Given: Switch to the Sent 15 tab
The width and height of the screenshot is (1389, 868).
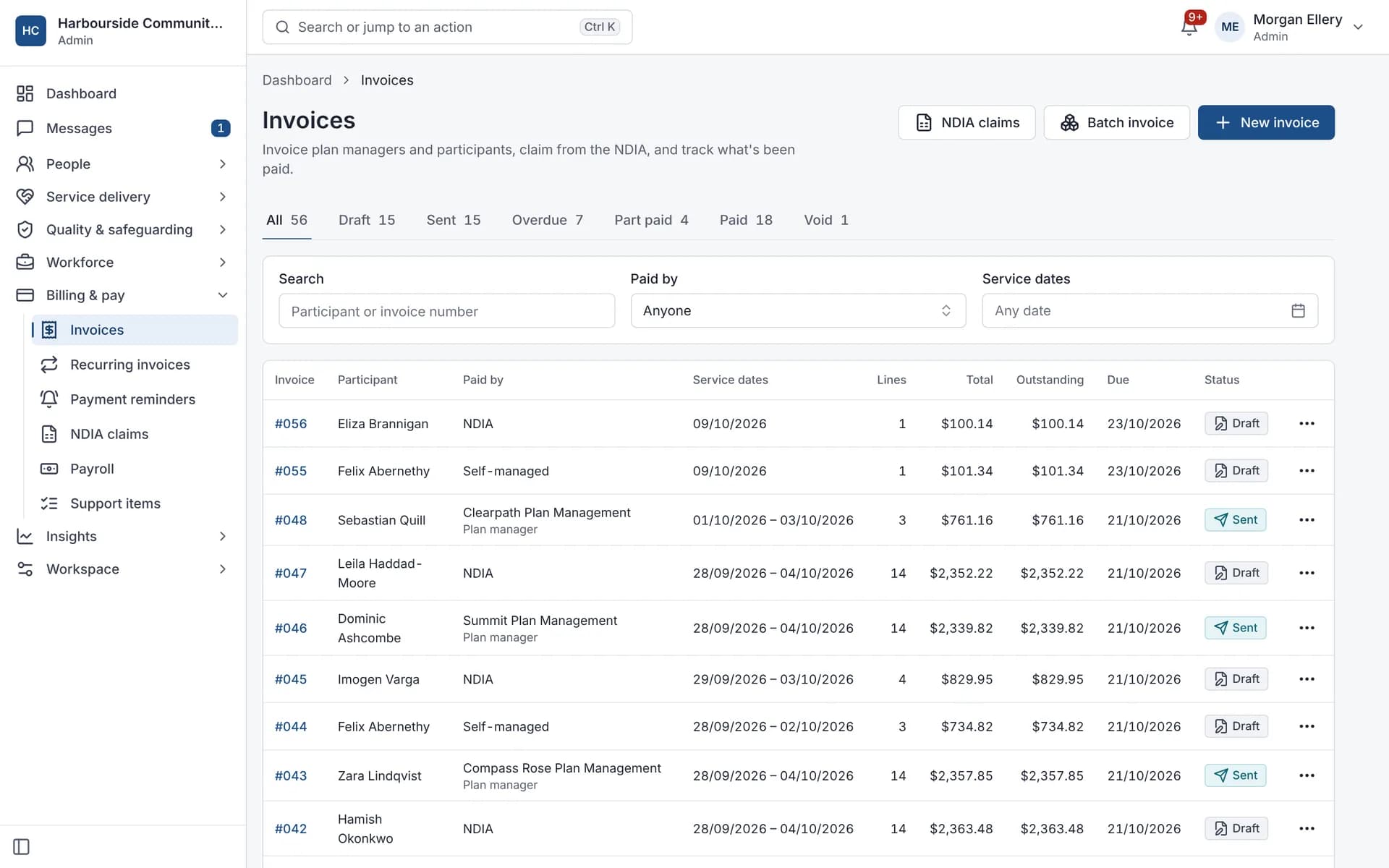Looking at the screenshot, I should tap(454, 220).
